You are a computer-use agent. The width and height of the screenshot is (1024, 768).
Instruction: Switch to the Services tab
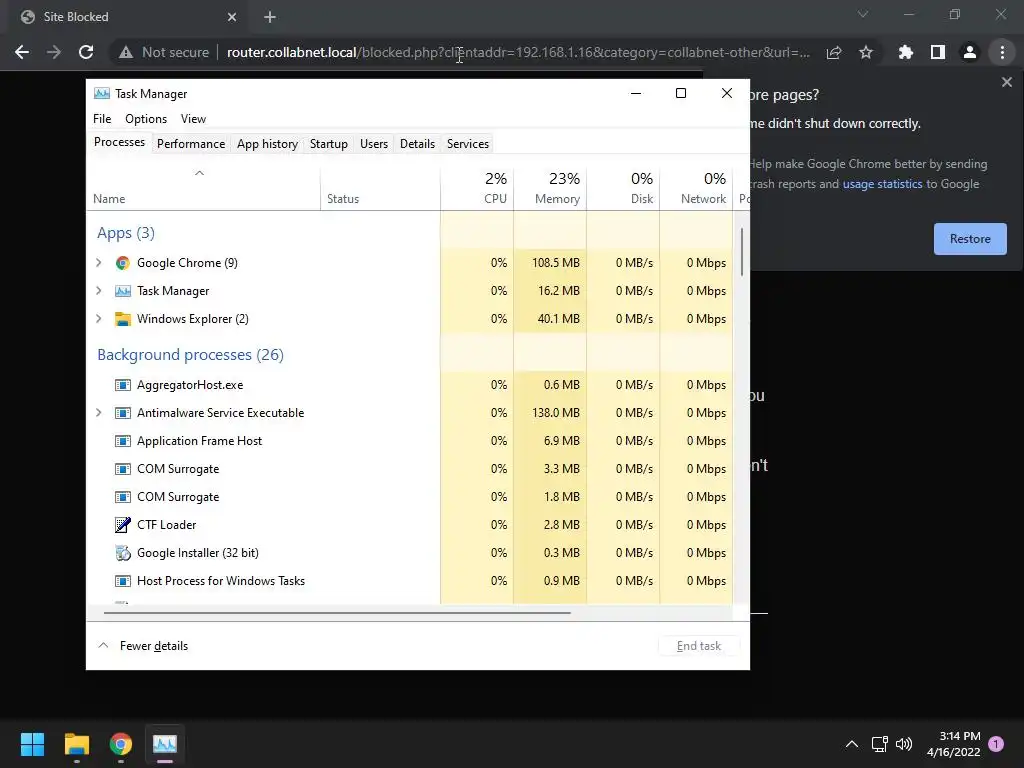click(468, 144)
